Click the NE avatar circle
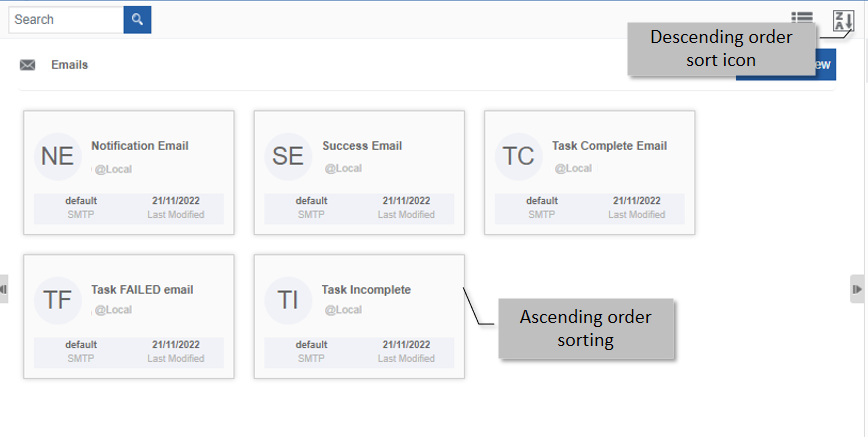Screen dimensions: 868x437 tap(58, 156)
